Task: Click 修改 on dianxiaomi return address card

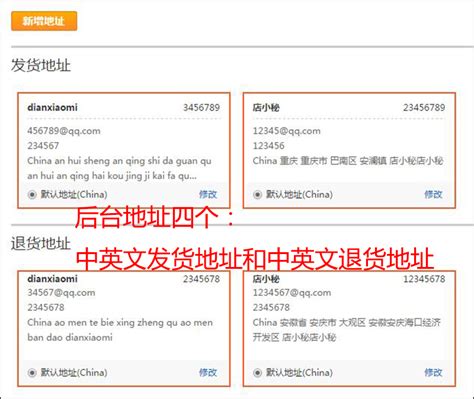Action: 208,372
